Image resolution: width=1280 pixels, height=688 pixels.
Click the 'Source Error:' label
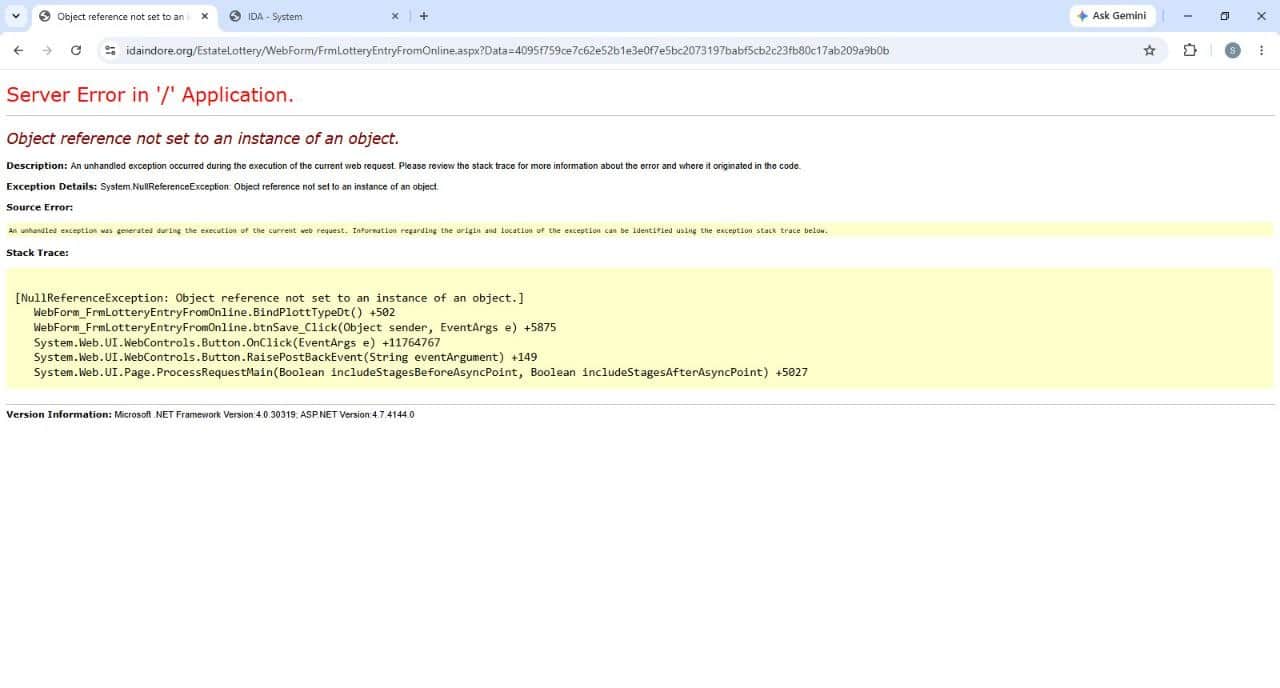pos(40,207)
